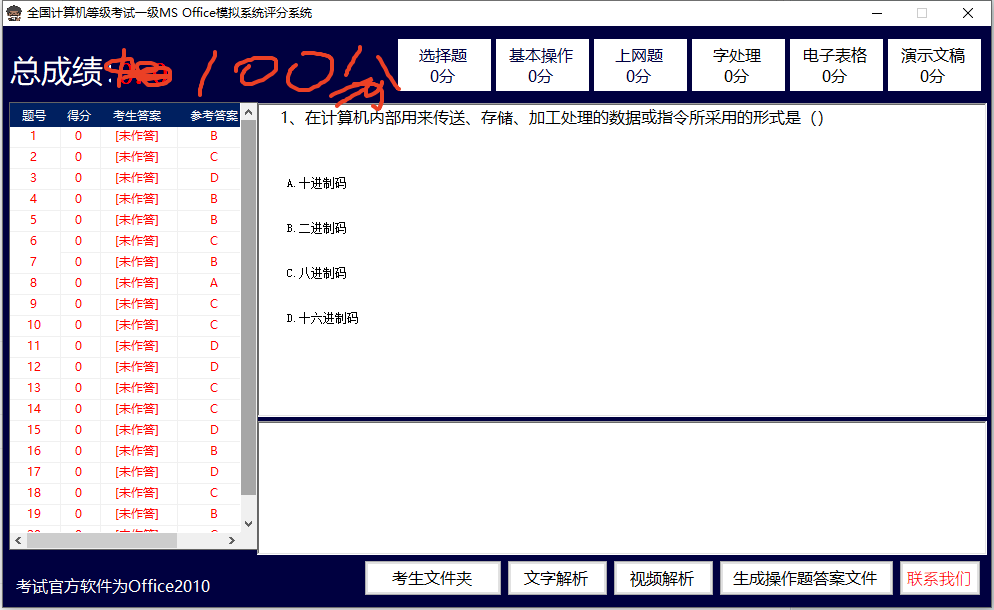This screenshot has height=610, width=994.
Task: Select question row 5 in the list
Action: tap(125, 219)
